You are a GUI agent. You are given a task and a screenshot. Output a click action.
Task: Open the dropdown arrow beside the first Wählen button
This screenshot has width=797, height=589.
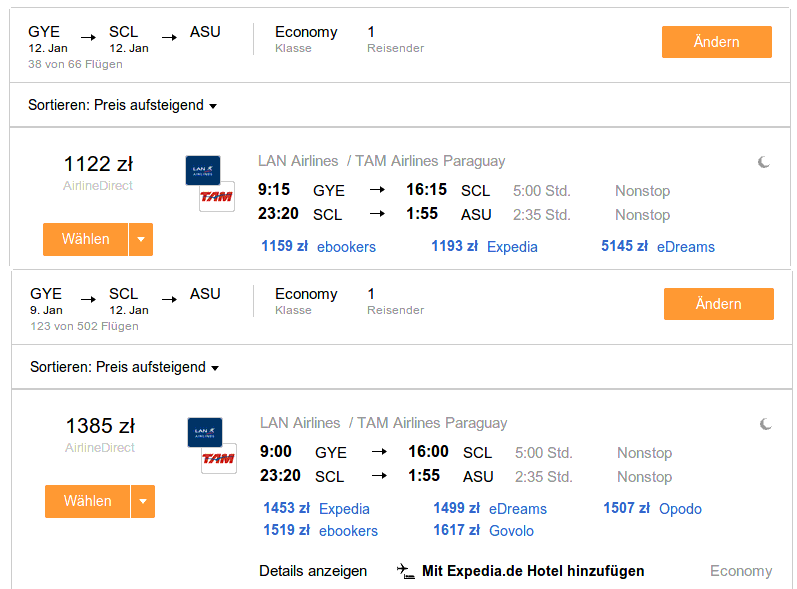pyautogui.click(x=141, y=239)
